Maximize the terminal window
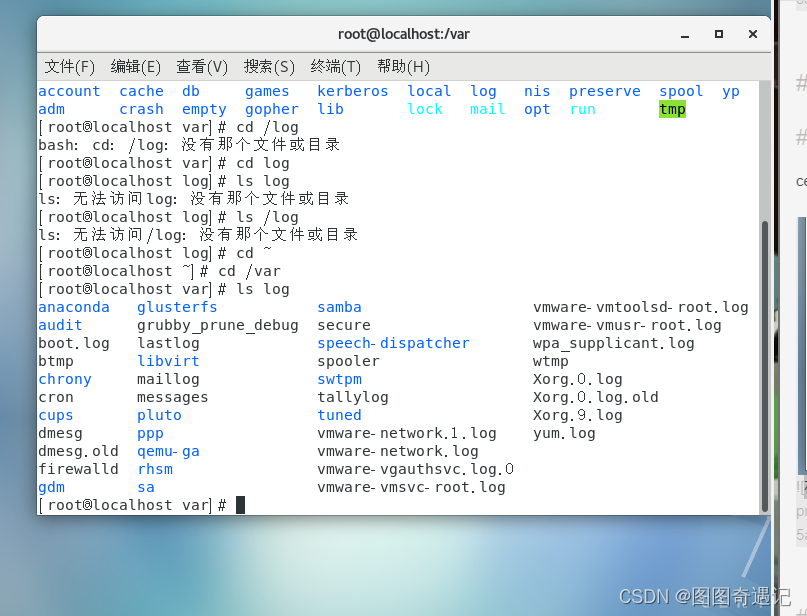This screenshot has height=616, width=807. [718, 34]
